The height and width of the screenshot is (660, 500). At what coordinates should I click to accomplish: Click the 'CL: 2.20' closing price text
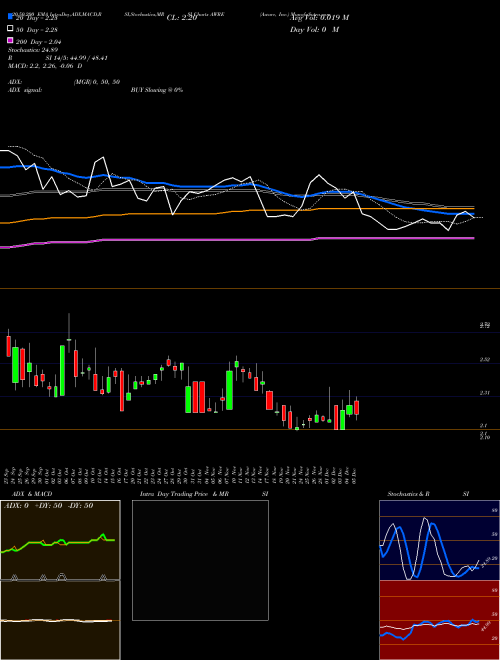(182, 18)
